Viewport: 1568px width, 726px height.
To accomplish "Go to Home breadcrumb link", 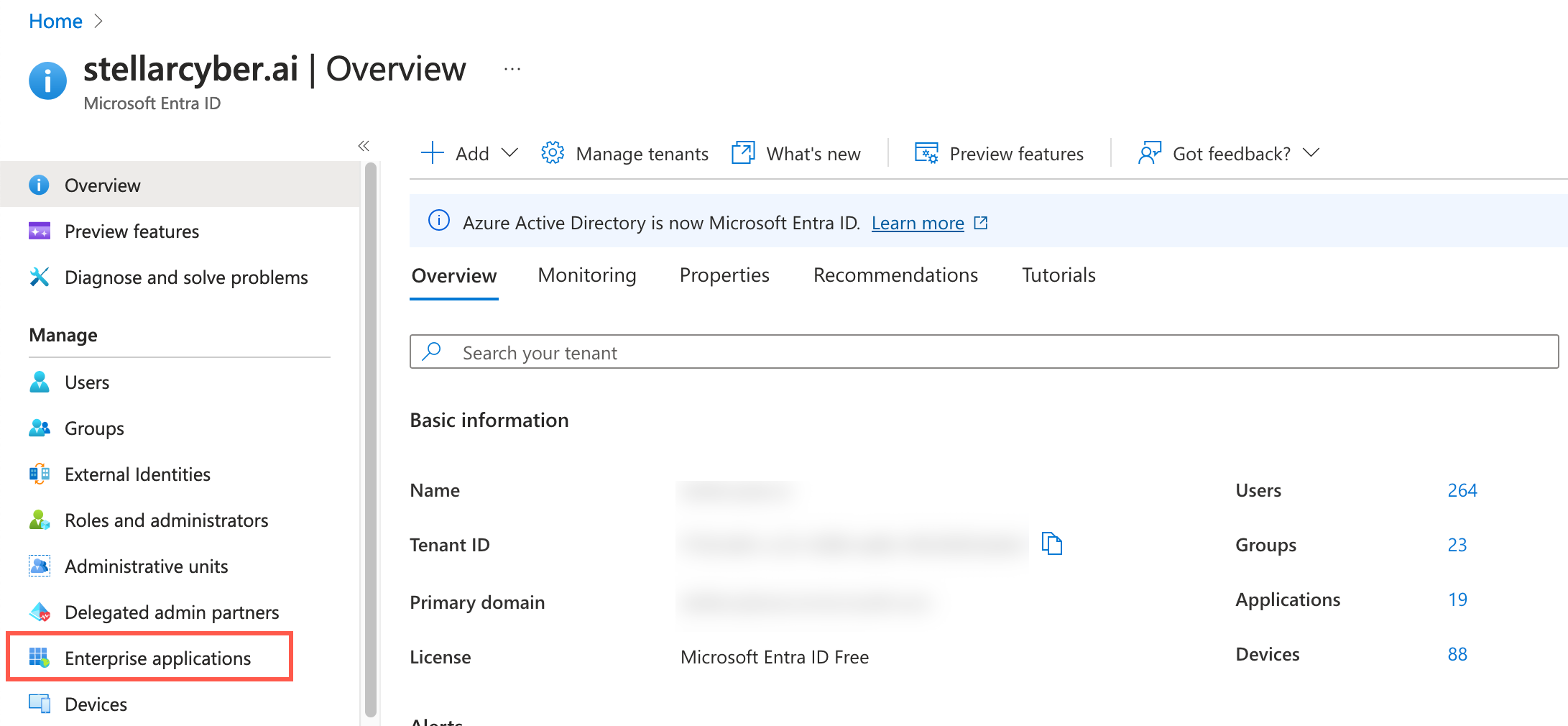I will coord(55,22).
